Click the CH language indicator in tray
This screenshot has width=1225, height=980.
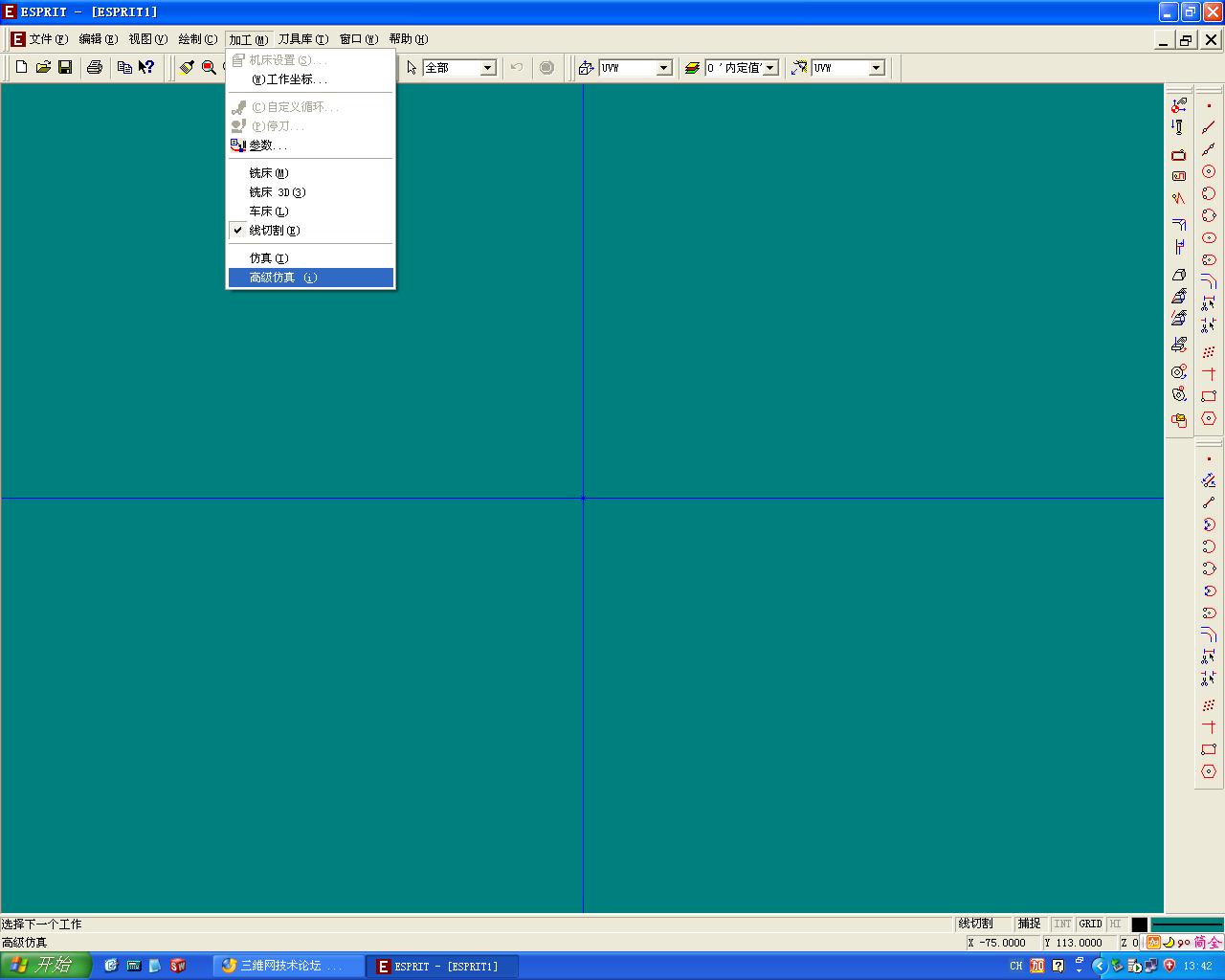click(1015, 967)
